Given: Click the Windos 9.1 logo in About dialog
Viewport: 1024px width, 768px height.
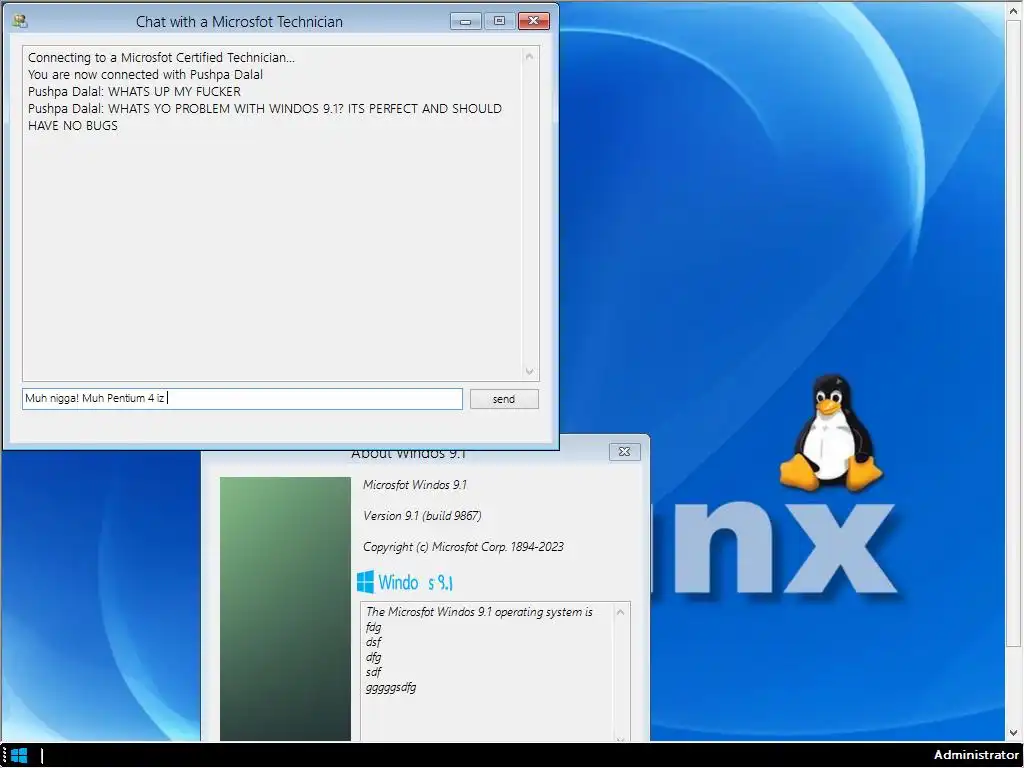Looking at the screenshot, I should tap(405, 582).
